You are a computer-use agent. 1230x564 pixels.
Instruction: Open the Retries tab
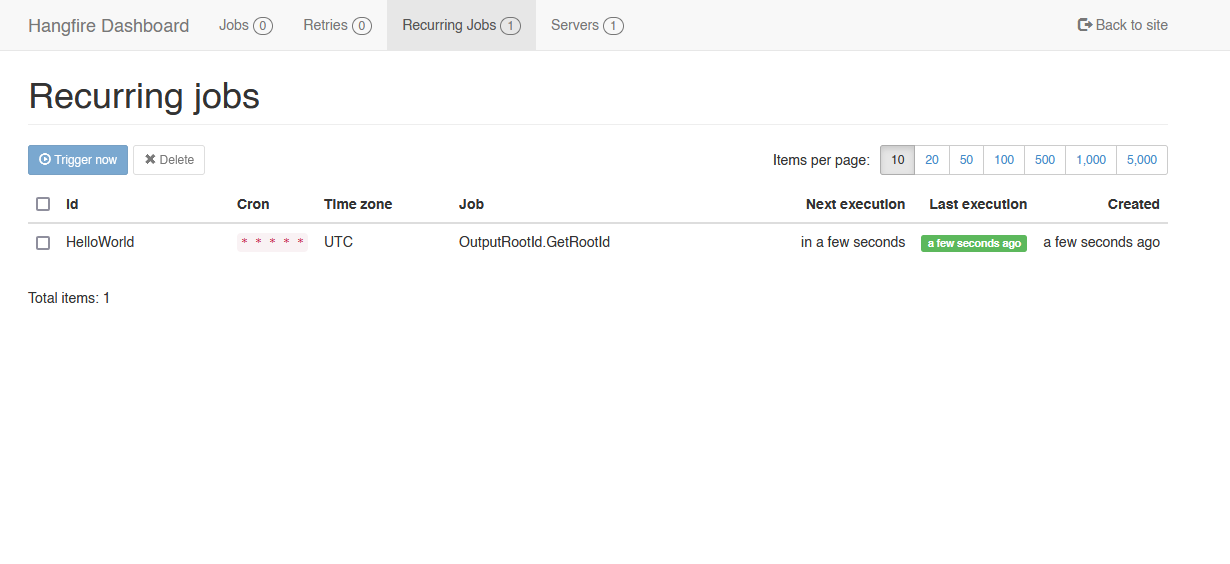(x=337, y=25)
